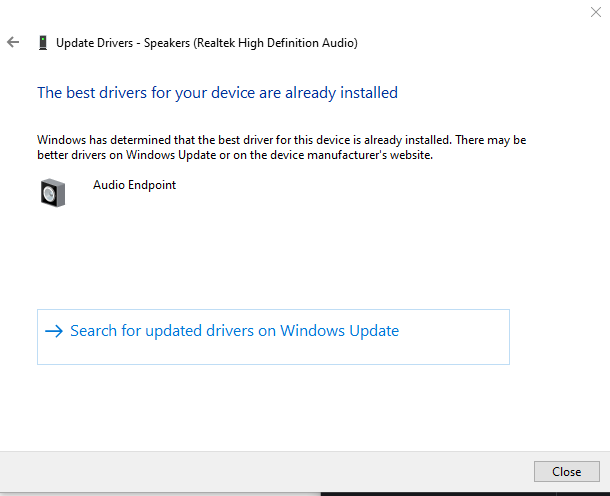Close the dialog with the X button
The width and height of the screenshot is (610, 496).
coord(596,12)
